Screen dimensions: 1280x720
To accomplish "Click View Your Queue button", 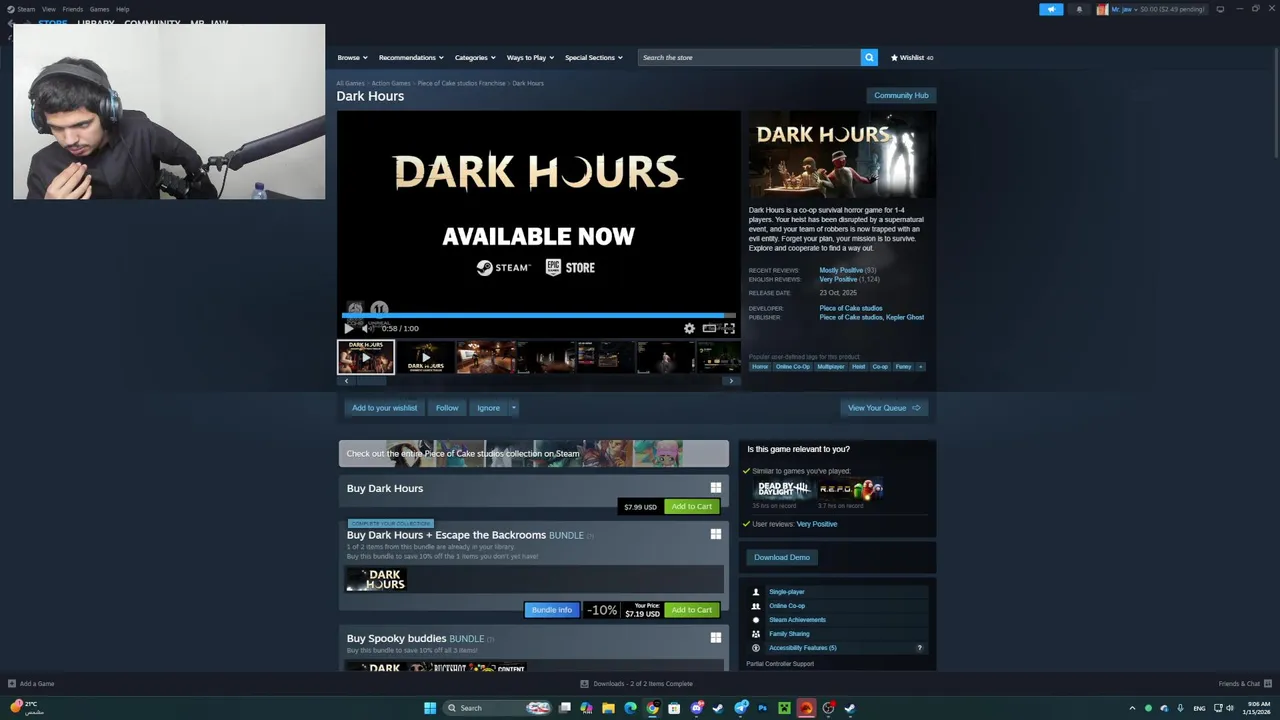I will click(x=884, y=407).
